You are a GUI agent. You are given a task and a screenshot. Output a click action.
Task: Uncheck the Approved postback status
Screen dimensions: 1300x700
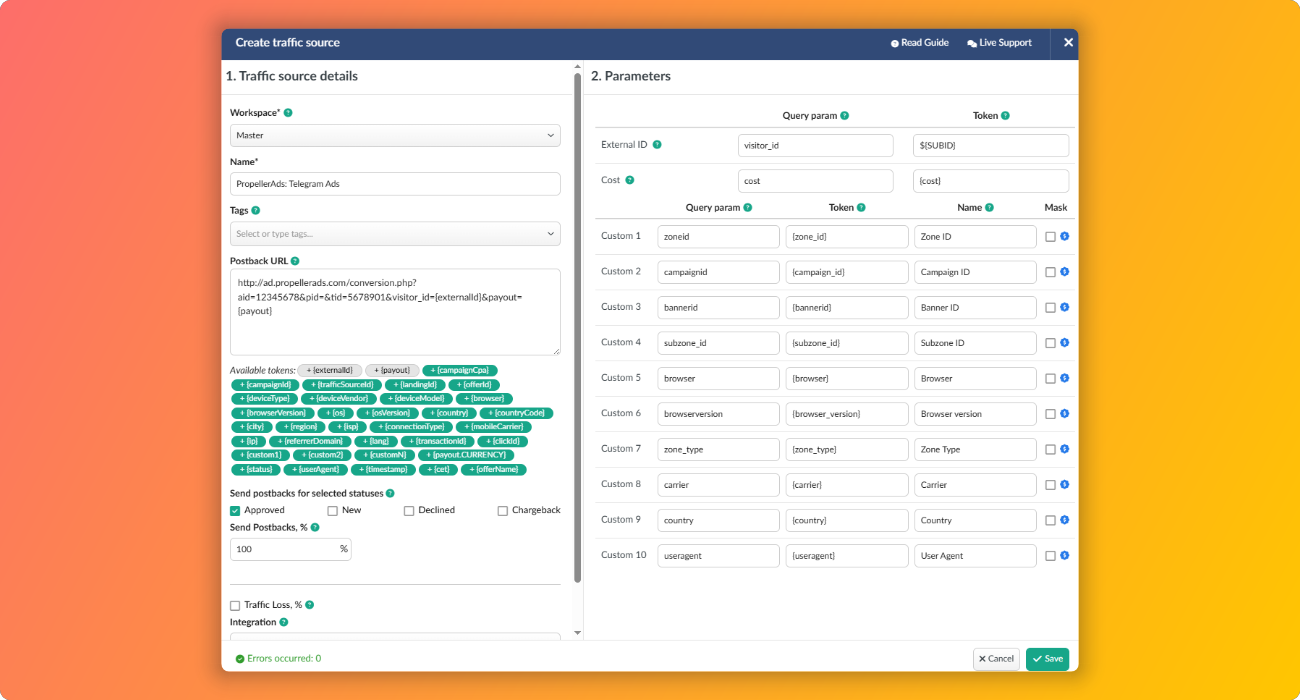coord(235,510)
